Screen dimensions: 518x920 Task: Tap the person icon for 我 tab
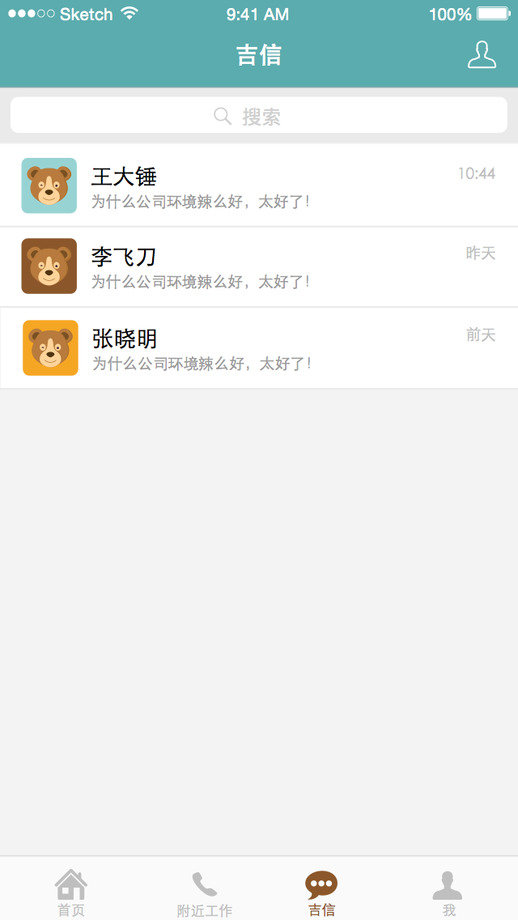[x=448, y=885]
